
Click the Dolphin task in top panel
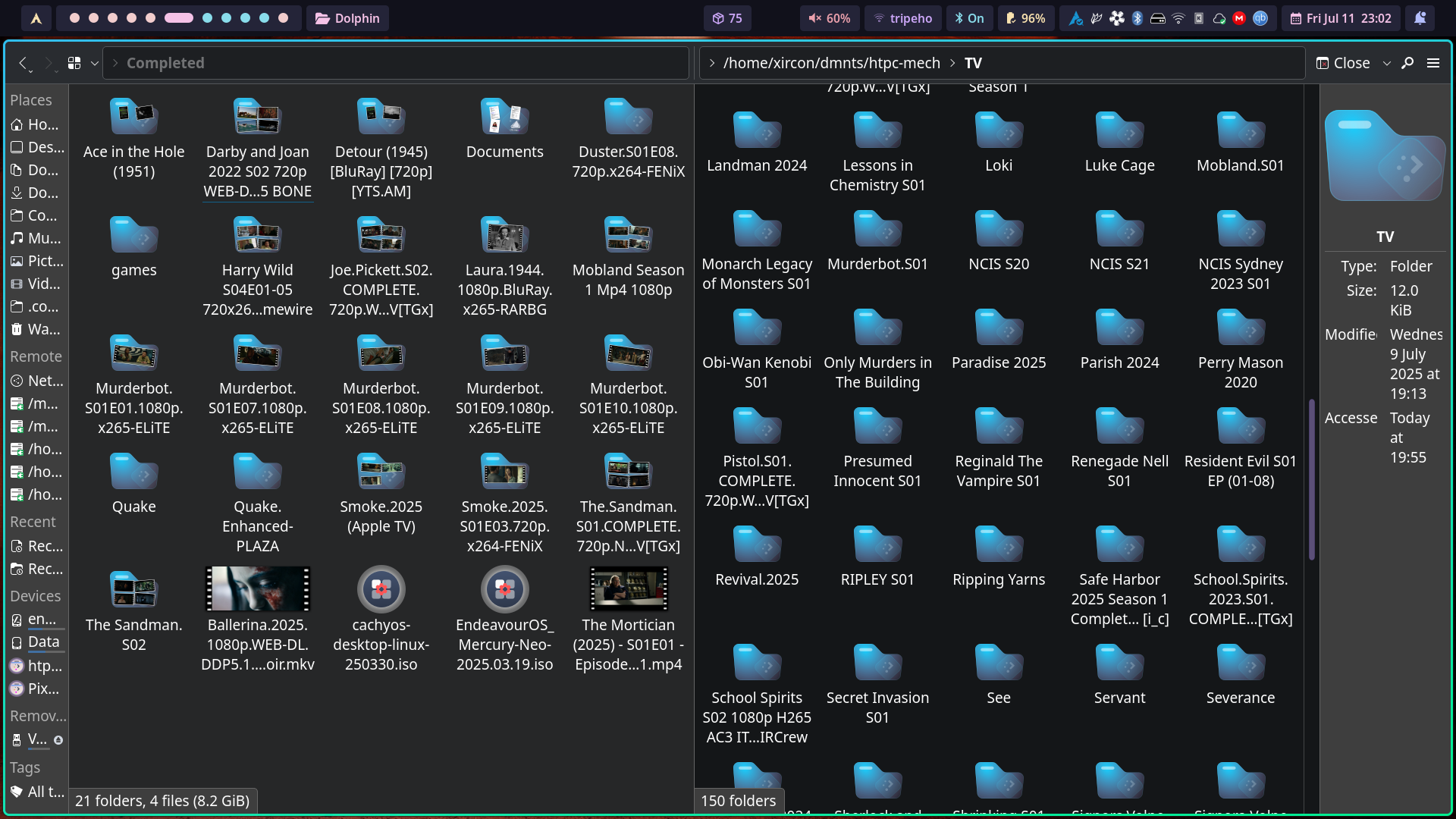click(x=347, y=18)
